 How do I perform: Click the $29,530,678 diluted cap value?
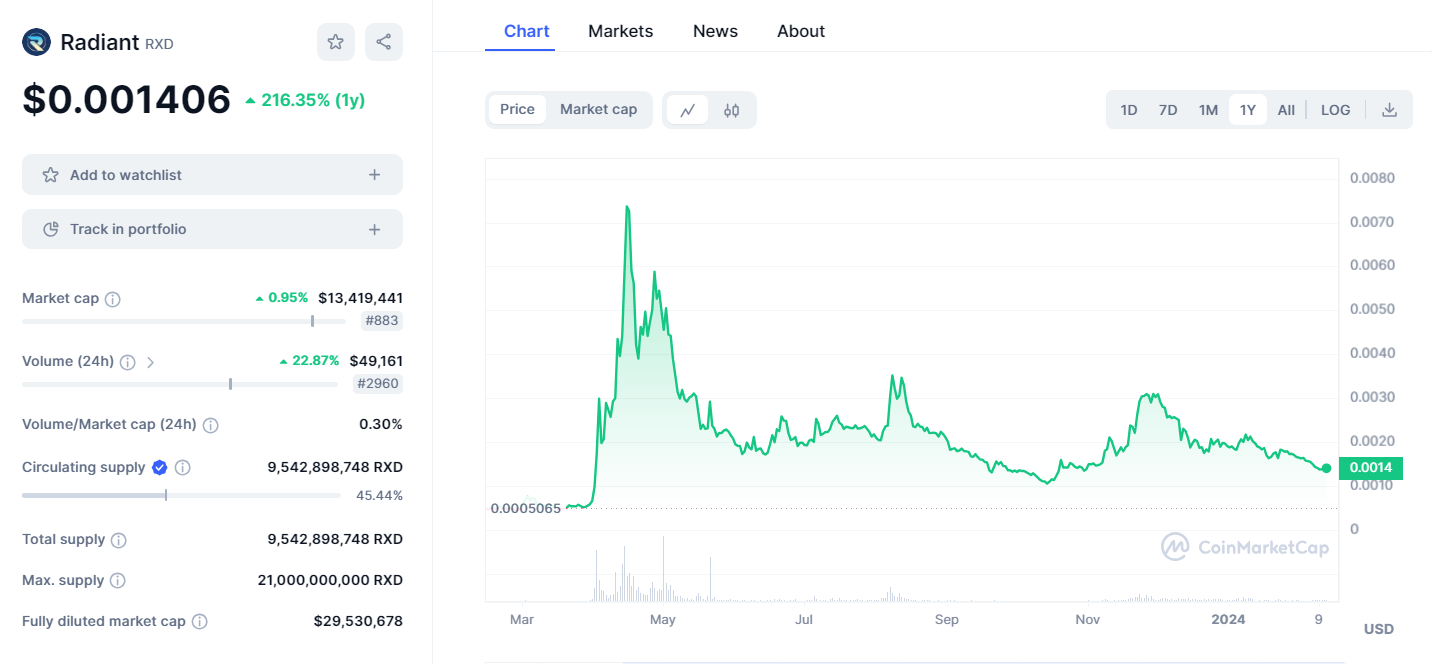tap(358, 621)
